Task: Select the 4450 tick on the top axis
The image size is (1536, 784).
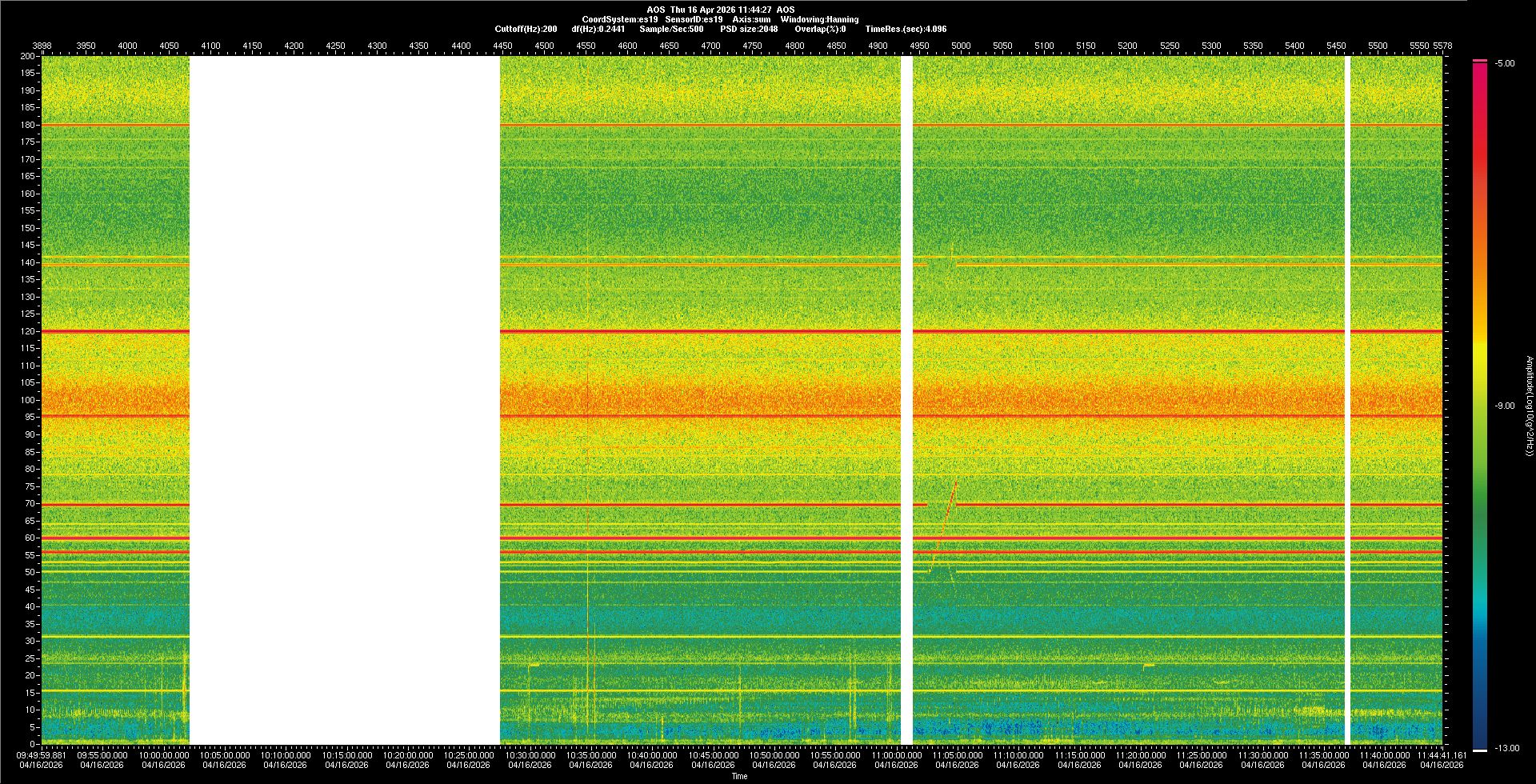Action: click(x=502, y=46)
